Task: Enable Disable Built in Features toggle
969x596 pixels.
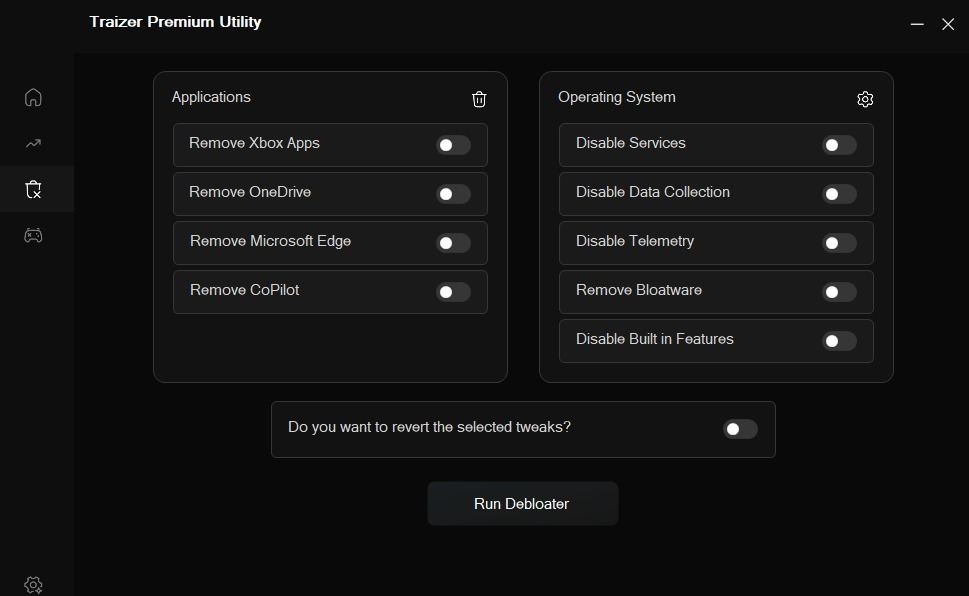Action: (839, 341)
